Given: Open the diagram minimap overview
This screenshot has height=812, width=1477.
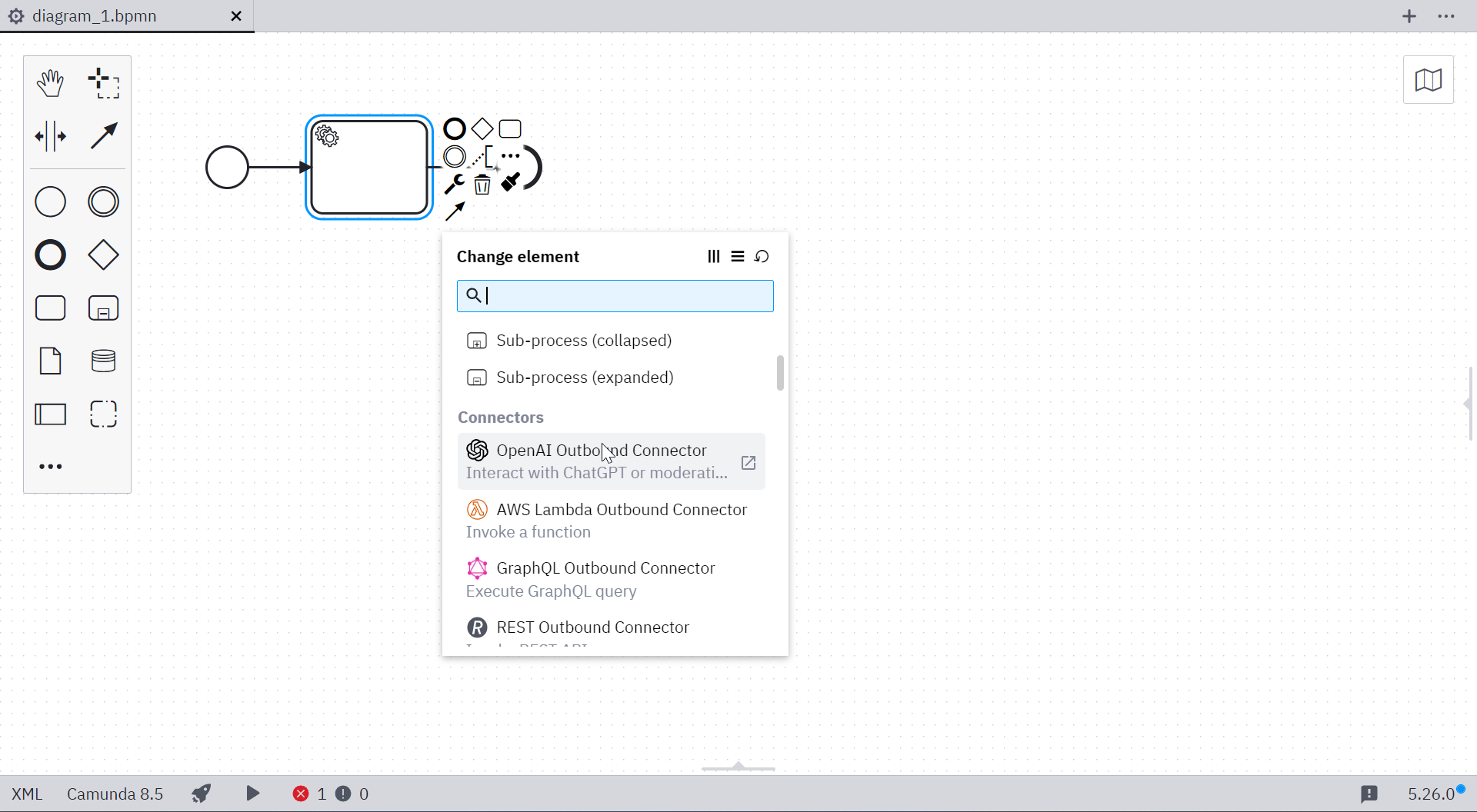Looking at the screenshot, I should (x=1429, y=80).
